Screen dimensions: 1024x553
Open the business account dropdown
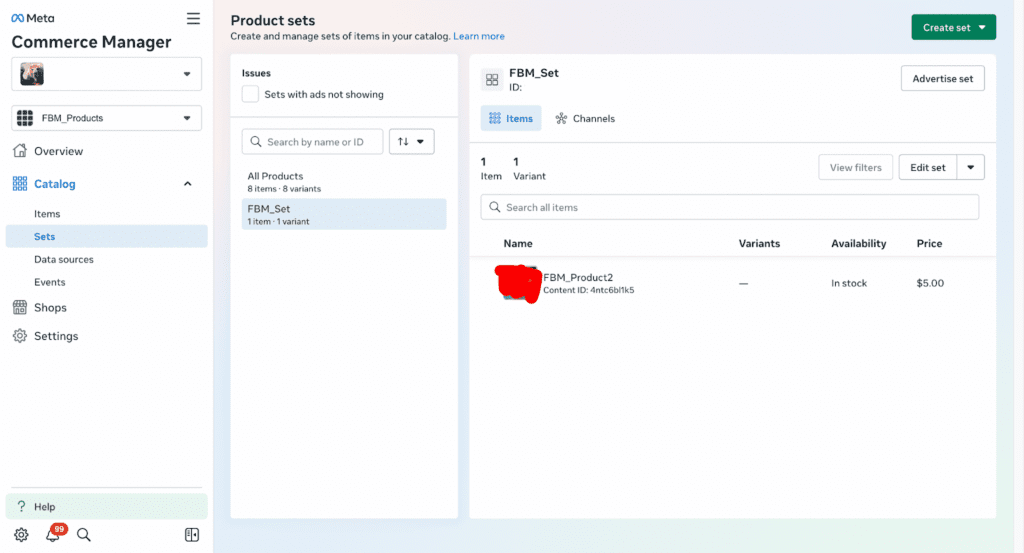click(187, 74)
